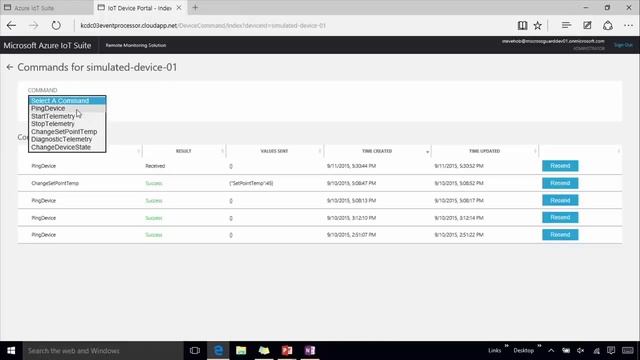Open PowerPoint from the taskbar
The height and width of the screenshot is (360, 640).
287,351
